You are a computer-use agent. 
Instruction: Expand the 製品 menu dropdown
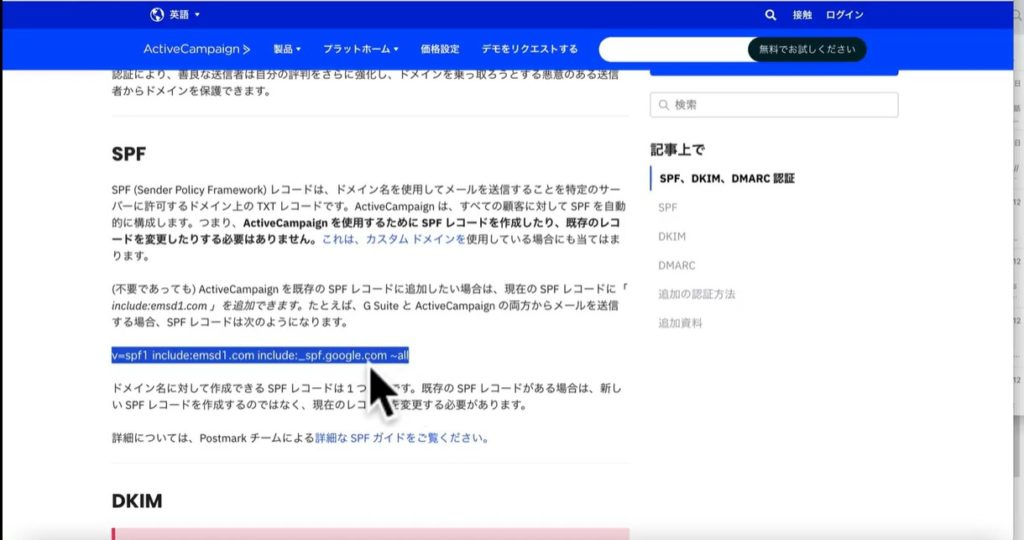287,49
